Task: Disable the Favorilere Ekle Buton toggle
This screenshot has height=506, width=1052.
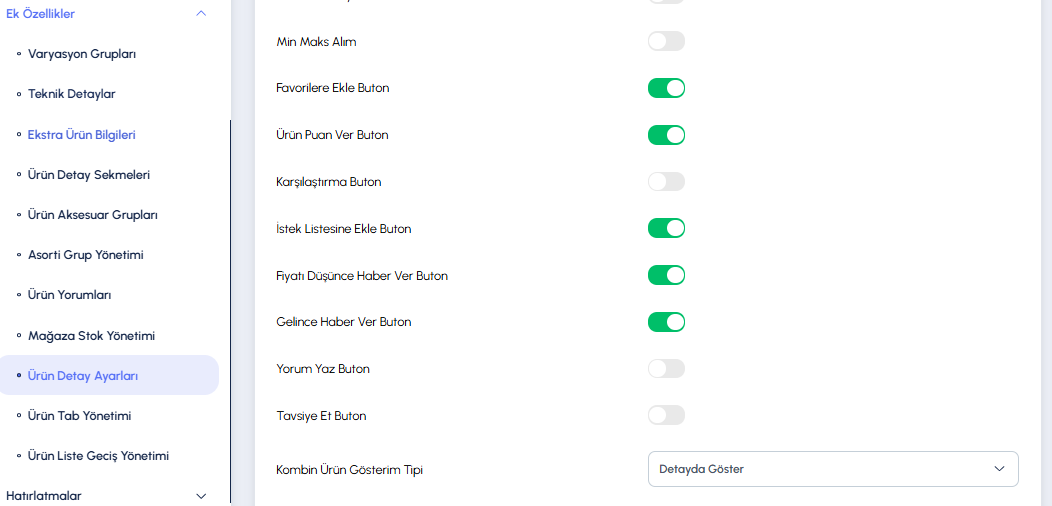Action: coord(666,88)
